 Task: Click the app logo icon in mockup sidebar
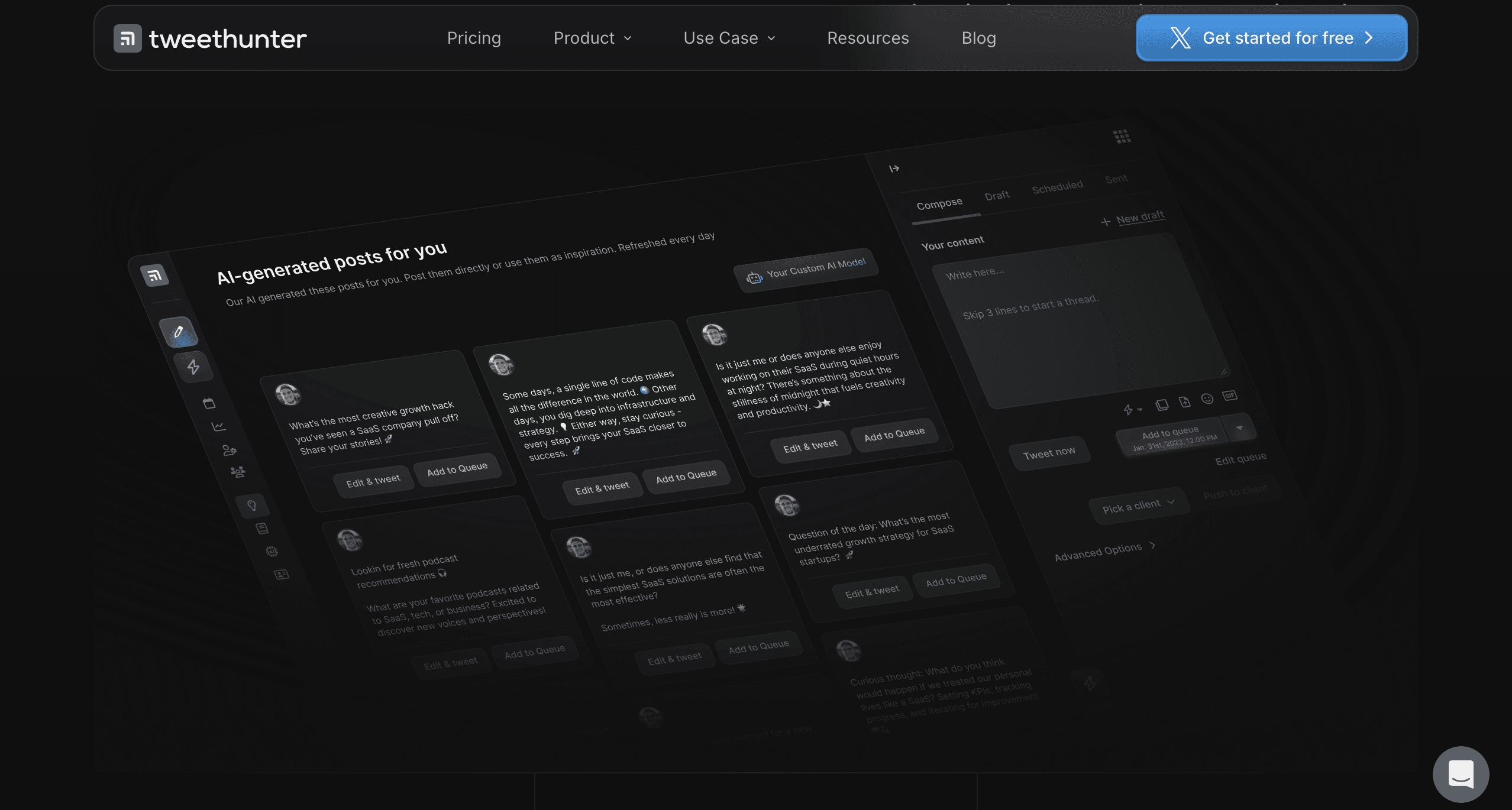154,275
